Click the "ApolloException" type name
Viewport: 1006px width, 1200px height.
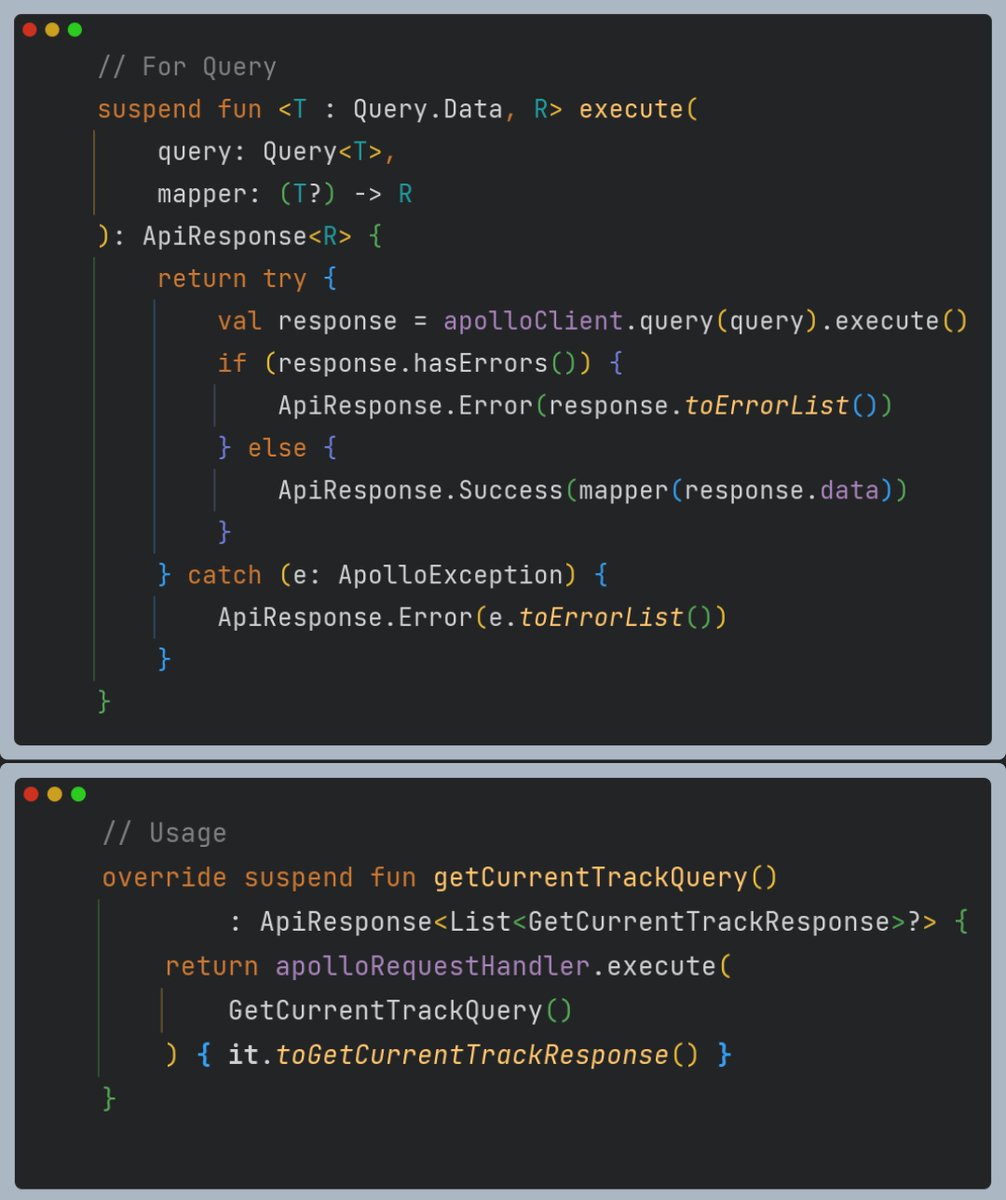pos(450,575)
